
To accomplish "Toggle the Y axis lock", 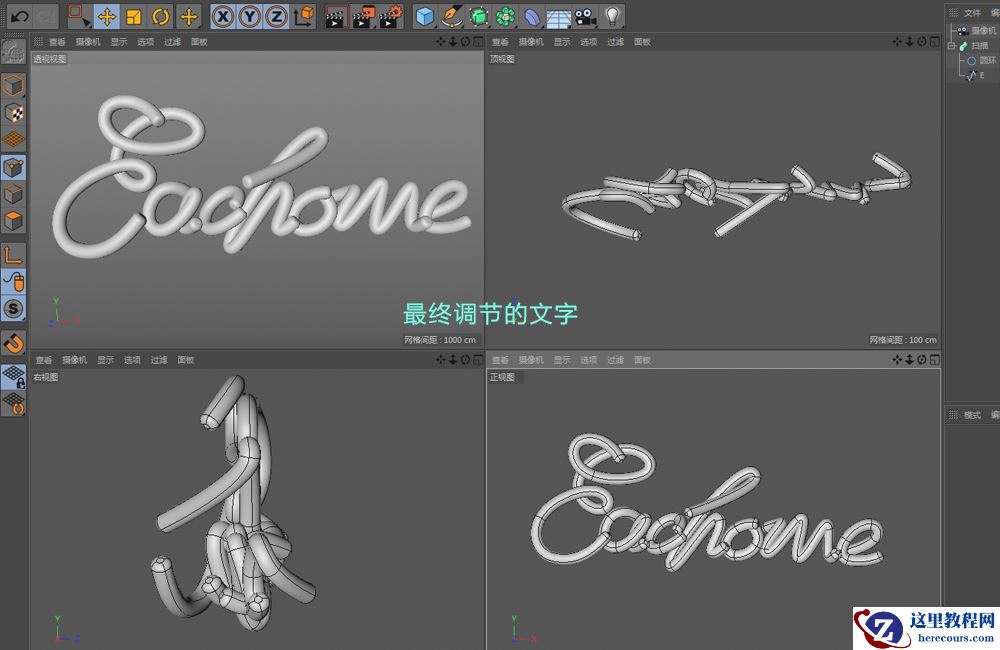I will pos(248,15).
